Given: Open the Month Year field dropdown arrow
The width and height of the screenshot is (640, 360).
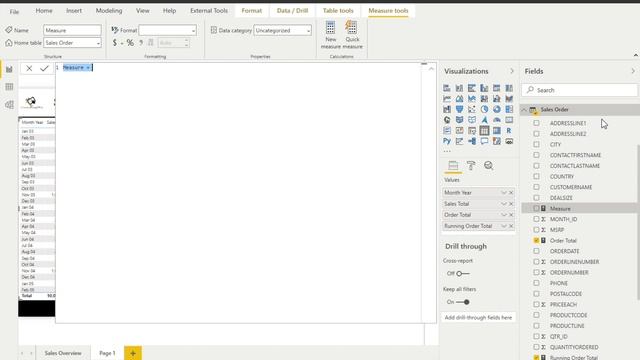Looking at the screenshot, I should coord(504,193).
